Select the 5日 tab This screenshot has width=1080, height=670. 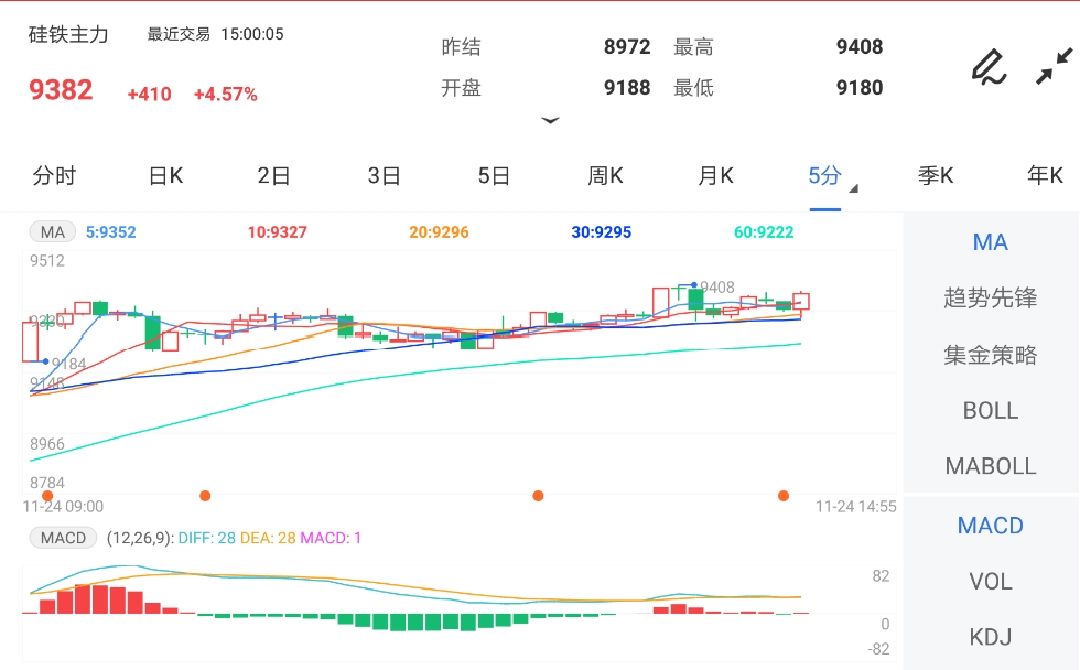(494, 176)
